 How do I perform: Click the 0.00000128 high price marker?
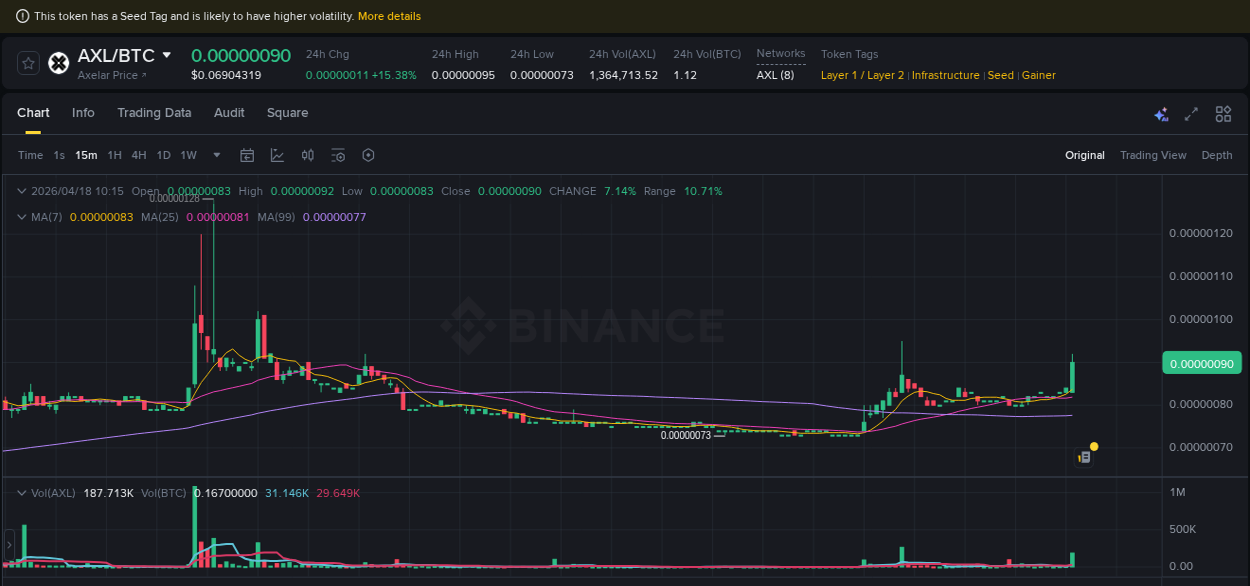pyautogui.click(x=175, y=198)
